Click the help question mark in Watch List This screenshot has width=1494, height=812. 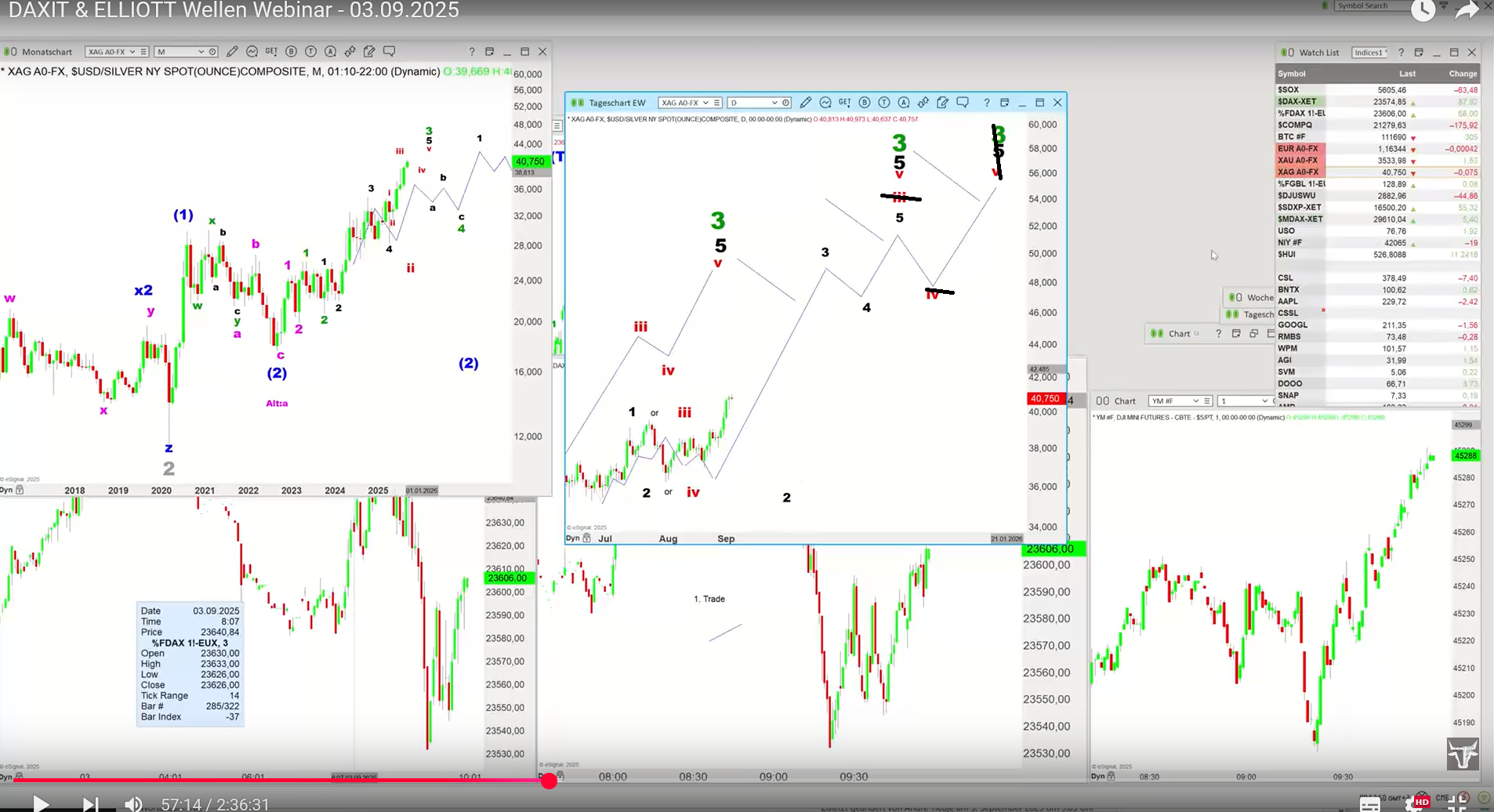click(1401, 53)
